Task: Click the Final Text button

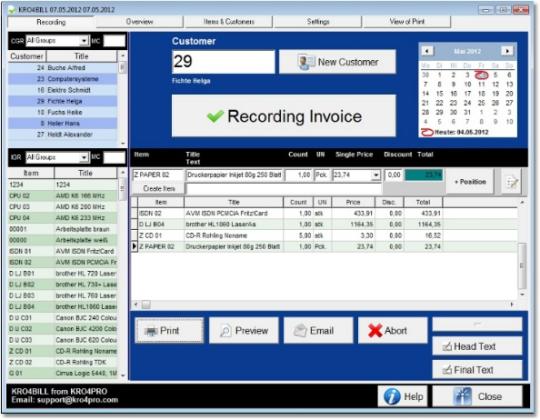Action: (x=477, y=370)
